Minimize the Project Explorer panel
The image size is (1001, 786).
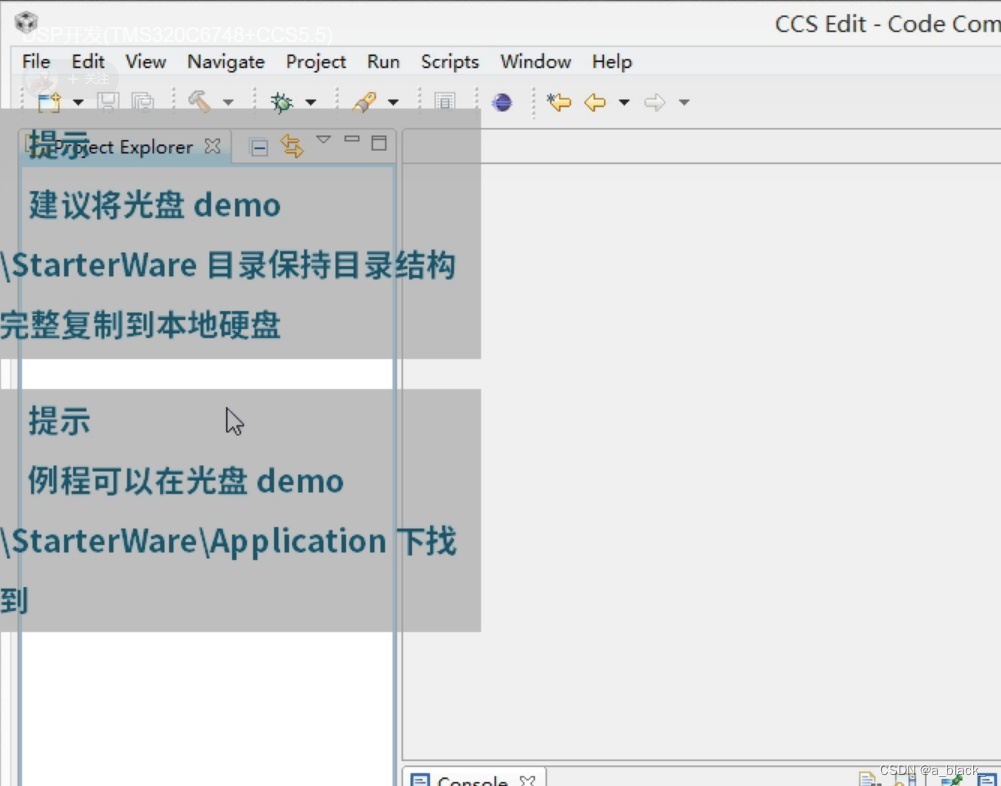click(x=352, y=139)
